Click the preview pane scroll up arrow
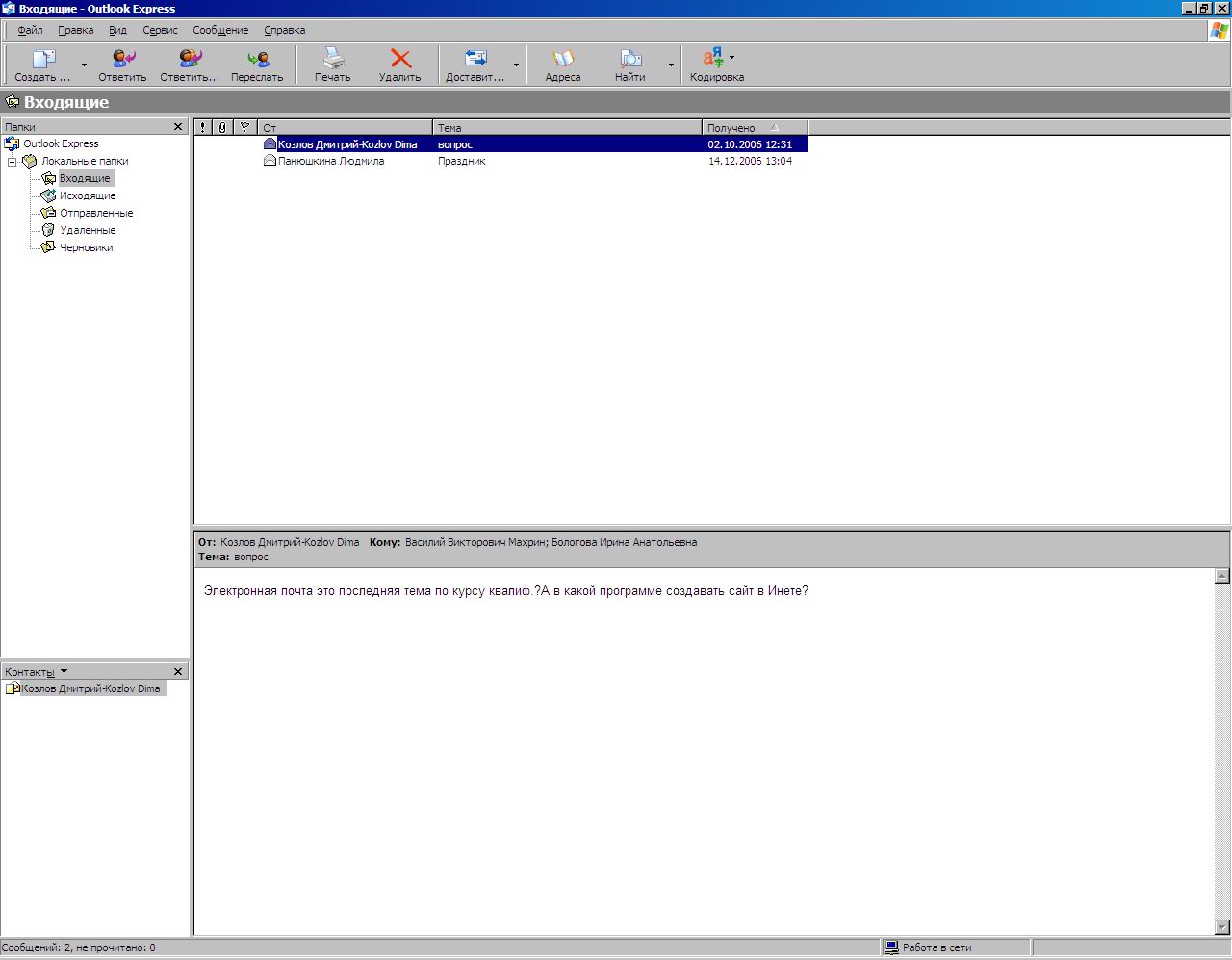This screenshot has width=1232, height=960. click(x=1222, y=576)
